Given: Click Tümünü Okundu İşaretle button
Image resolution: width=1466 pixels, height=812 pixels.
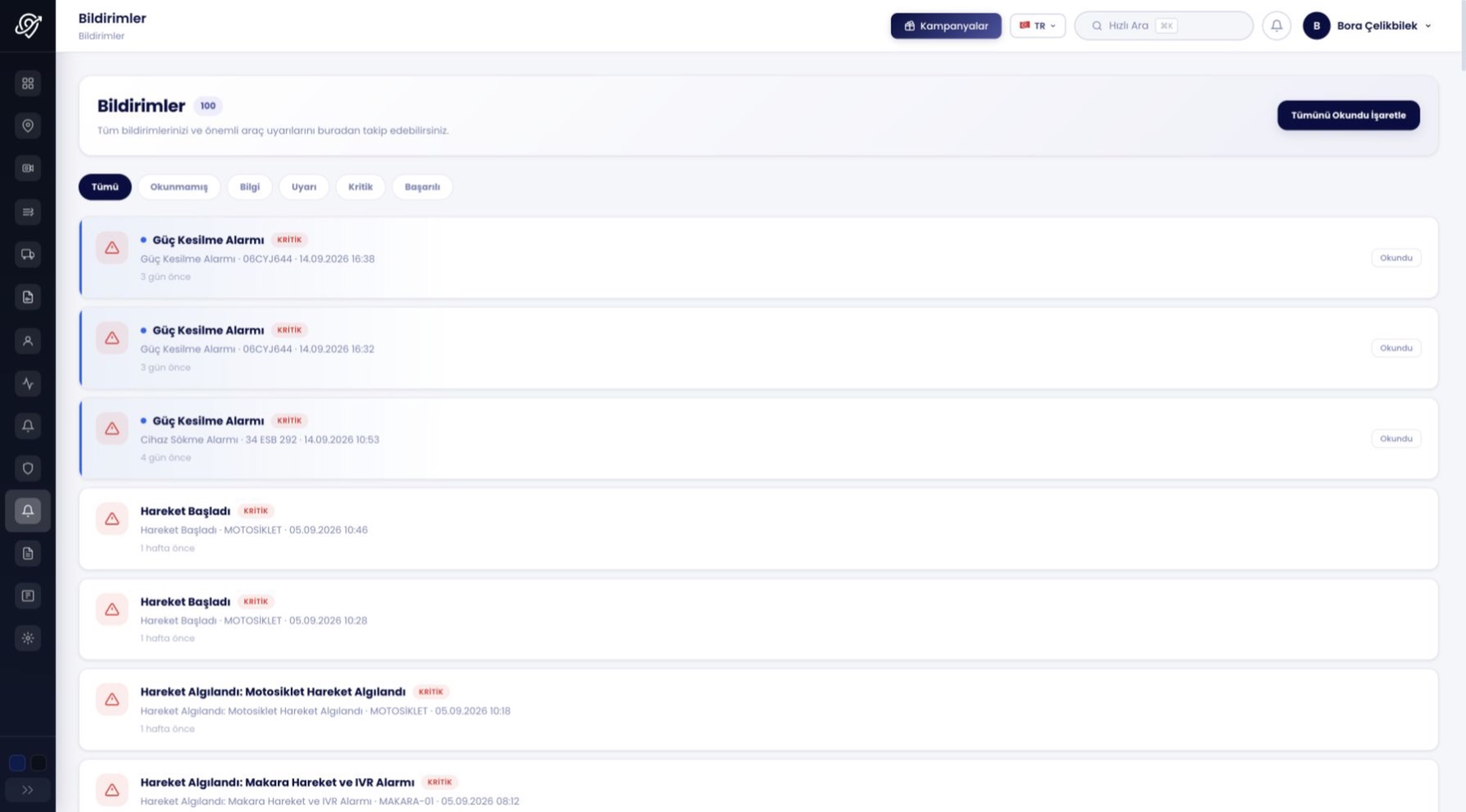Looking at the screenshot, I should tap(1348, 115).
